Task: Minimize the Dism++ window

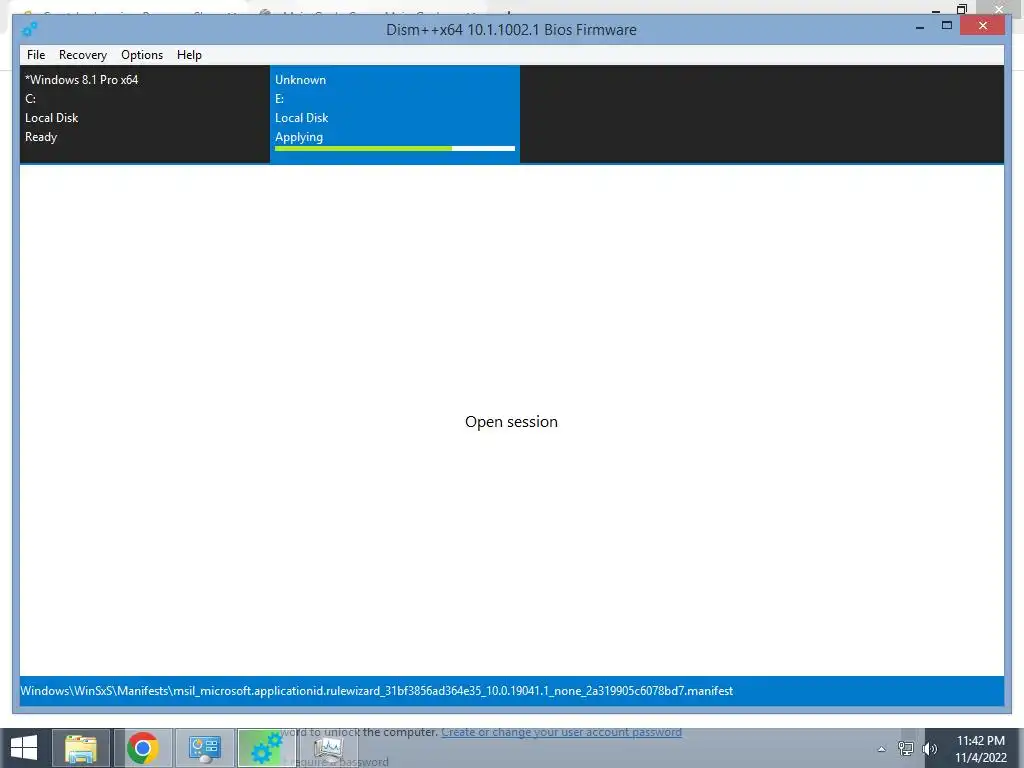Action: 920,27
